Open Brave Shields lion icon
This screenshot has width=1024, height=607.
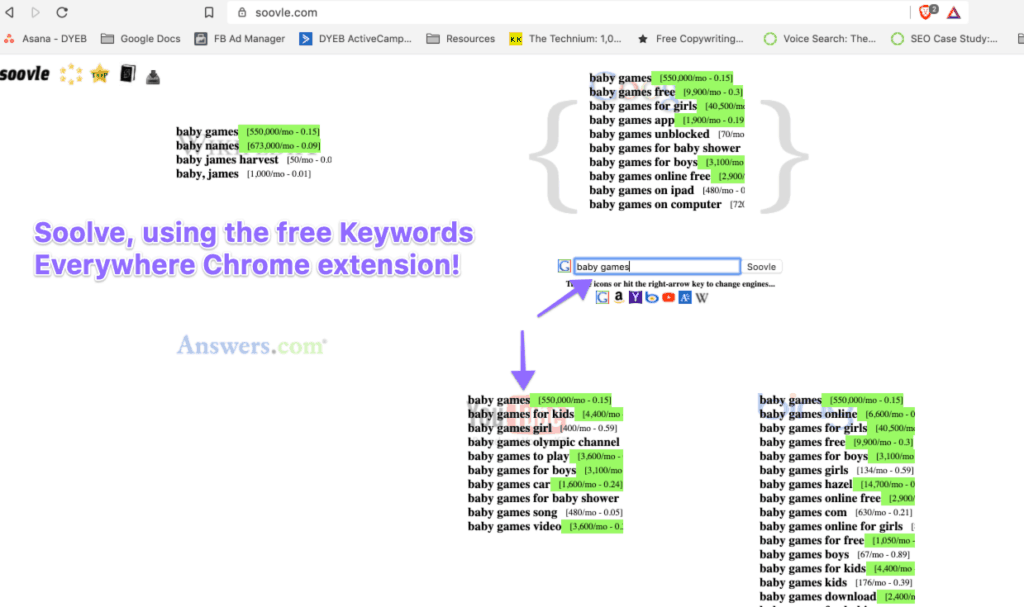point(926,12)
